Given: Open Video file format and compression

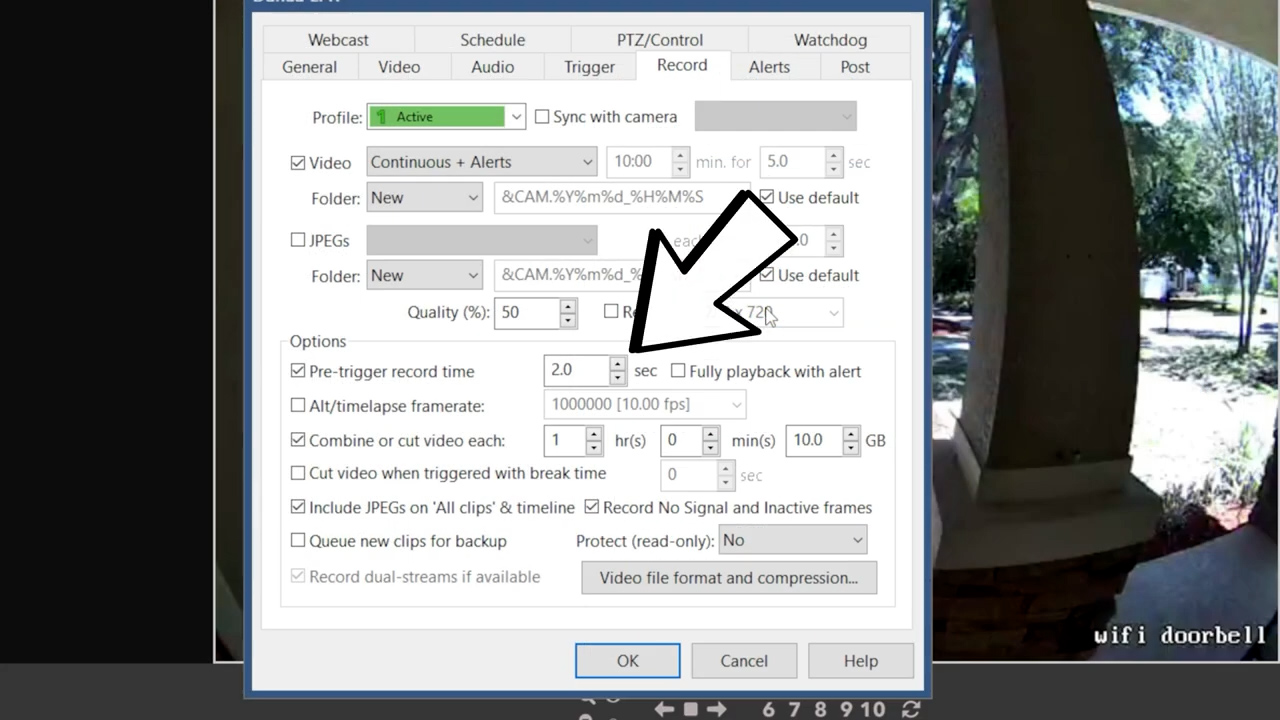Looking at the screenshot, I should [729, 578].
